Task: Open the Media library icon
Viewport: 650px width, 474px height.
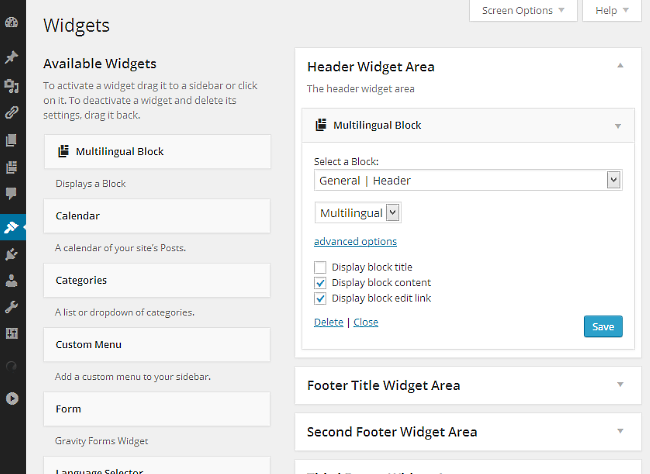Action: pos(12,85)
